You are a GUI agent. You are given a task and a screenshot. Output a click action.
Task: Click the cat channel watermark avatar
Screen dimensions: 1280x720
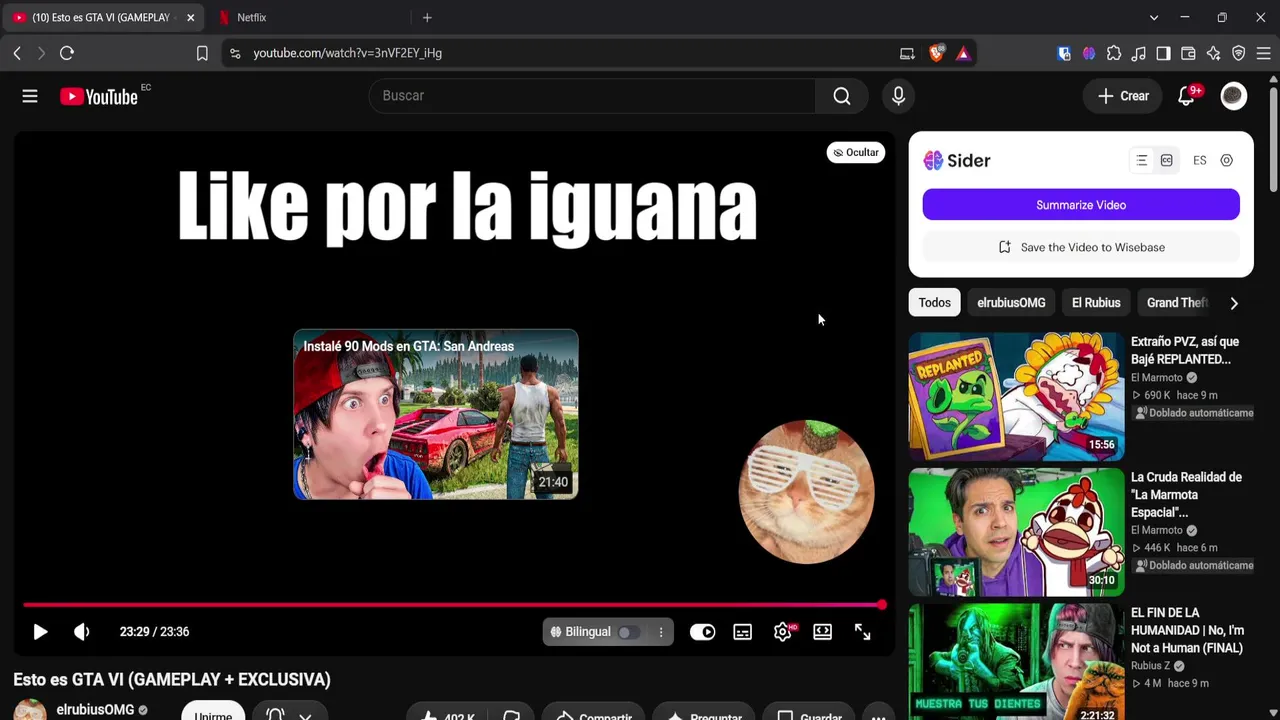coord(806,492)
